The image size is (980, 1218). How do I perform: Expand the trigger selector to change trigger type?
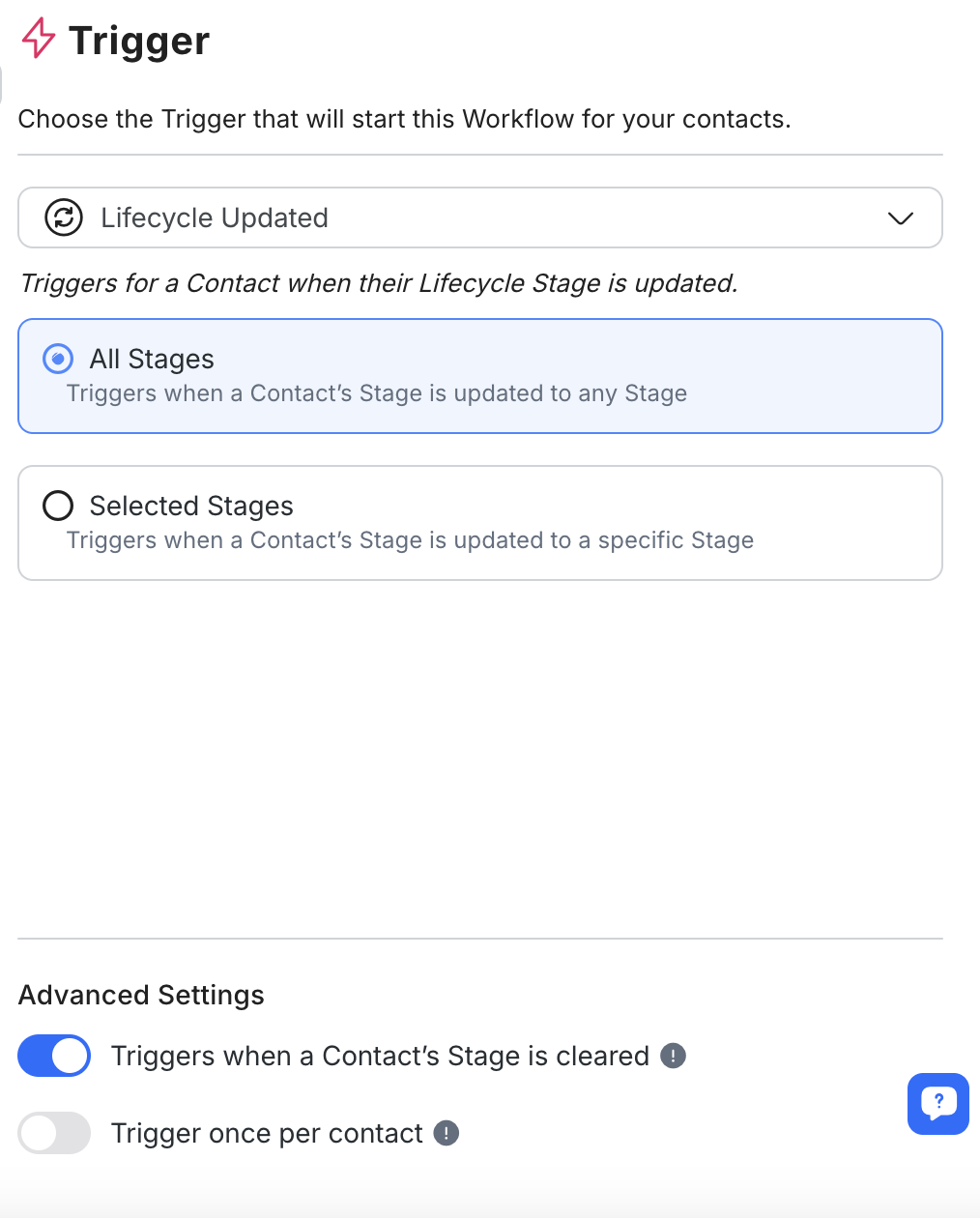[x=480, y=217]
